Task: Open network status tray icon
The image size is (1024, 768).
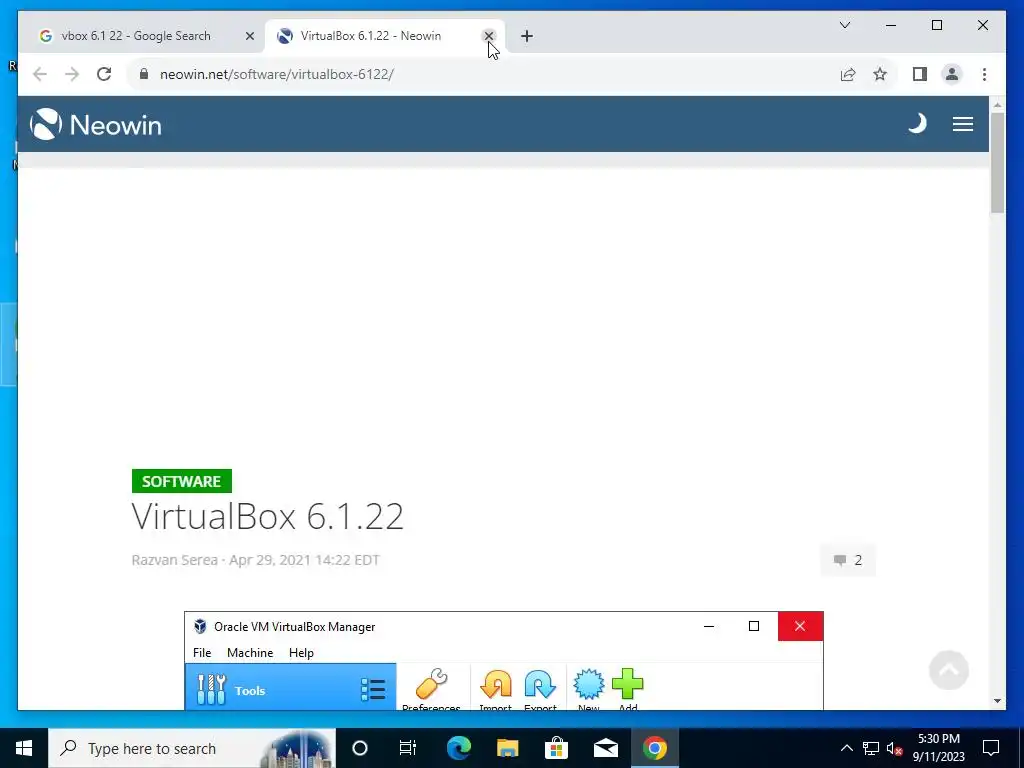Action: pyautogui.click(x=871, y=748)
